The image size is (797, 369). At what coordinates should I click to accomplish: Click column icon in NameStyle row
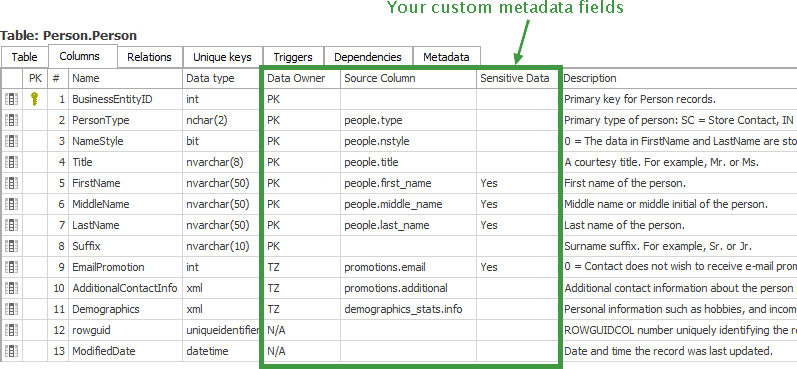[12, 141]
